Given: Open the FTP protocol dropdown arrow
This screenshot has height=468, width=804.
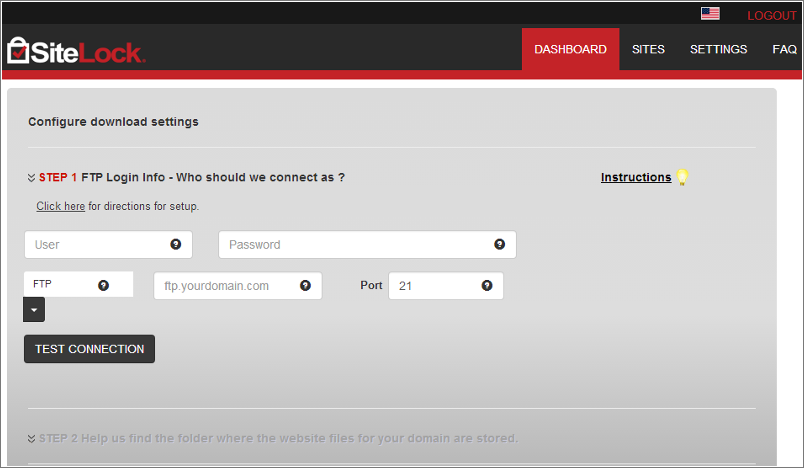Looking at the screenshot, I should [34, 310].
